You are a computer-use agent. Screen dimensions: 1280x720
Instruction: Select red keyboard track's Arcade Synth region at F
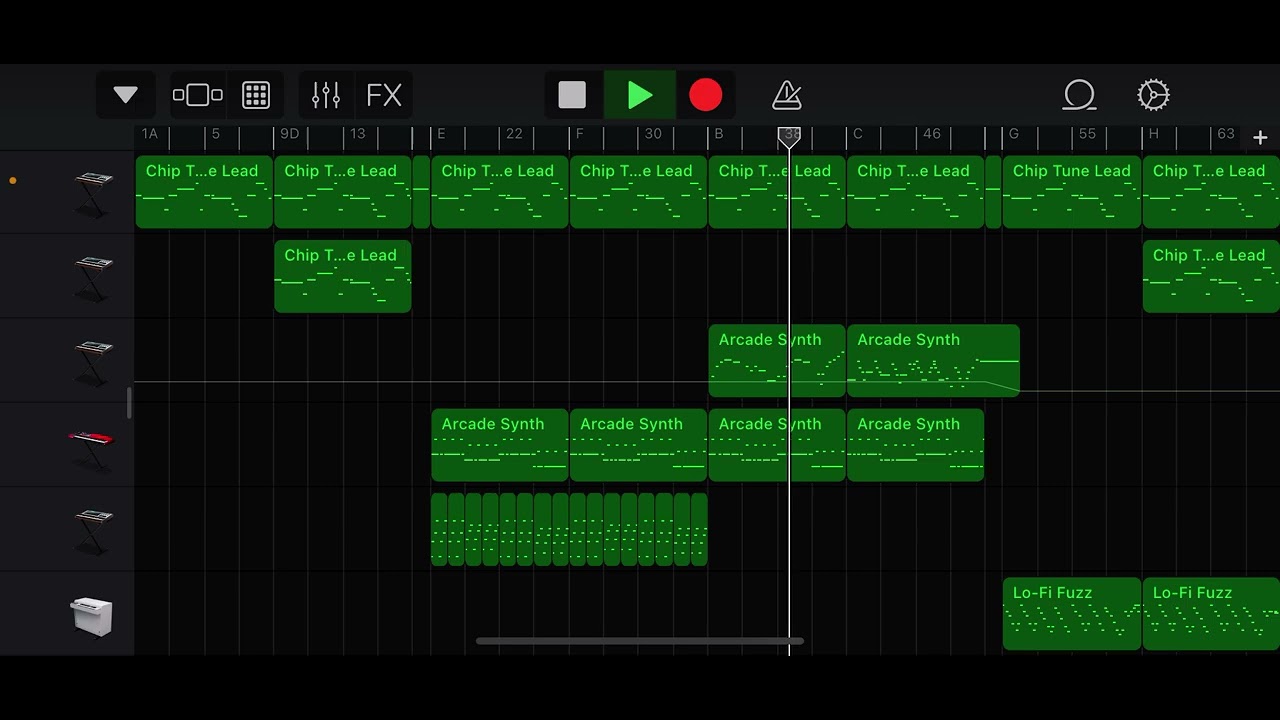(638, 445)
